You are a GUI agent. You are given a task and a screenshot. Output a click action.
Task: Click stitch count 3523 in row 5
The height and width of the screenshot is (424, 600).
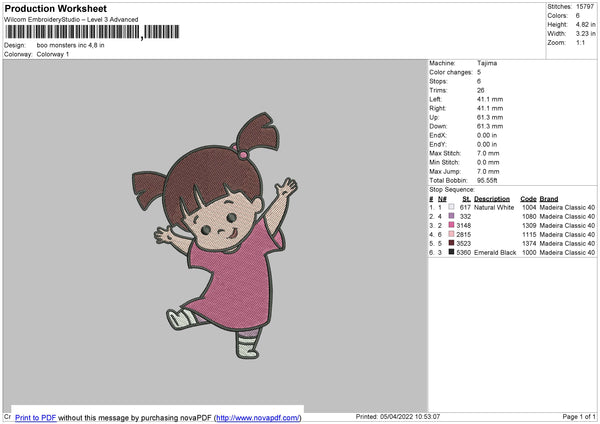tap(463, 243)
